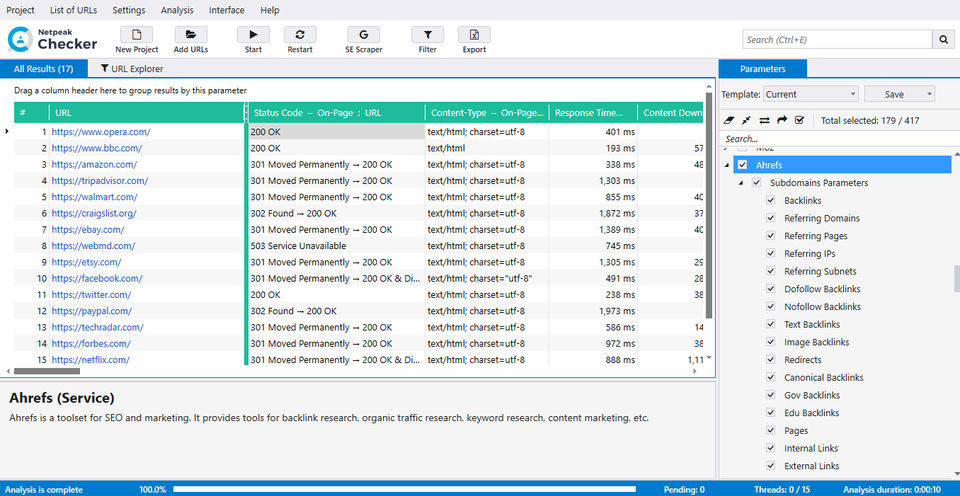Open the Save button dropdown arrow
The height and width of the screenshot is (496, 960).
pos(929,94)
